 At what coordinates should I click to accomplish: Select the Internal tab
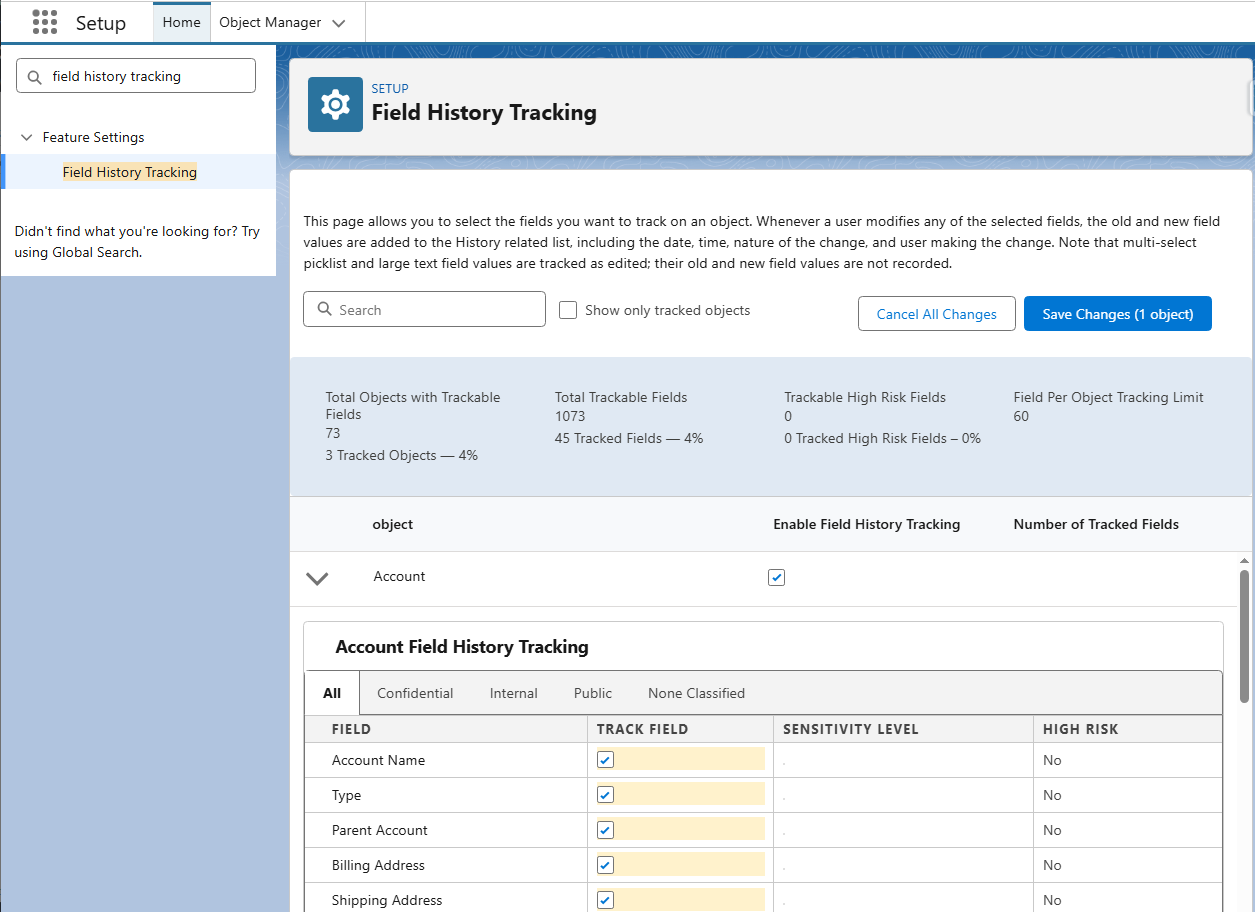pyautogui.click(x=514, y=693)
